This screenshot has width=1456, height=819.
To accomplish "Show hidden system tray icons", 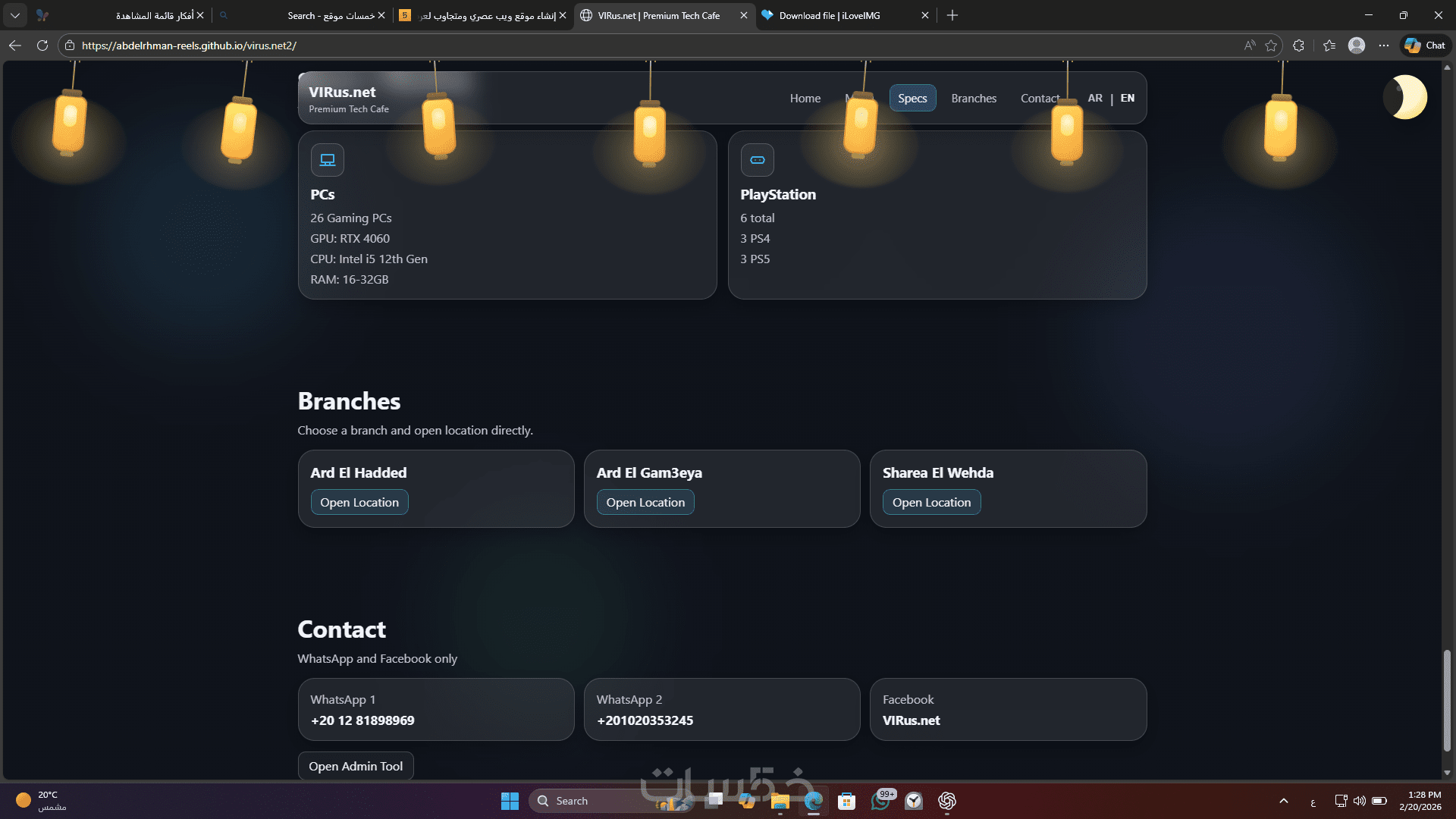I will point(1283,801).
